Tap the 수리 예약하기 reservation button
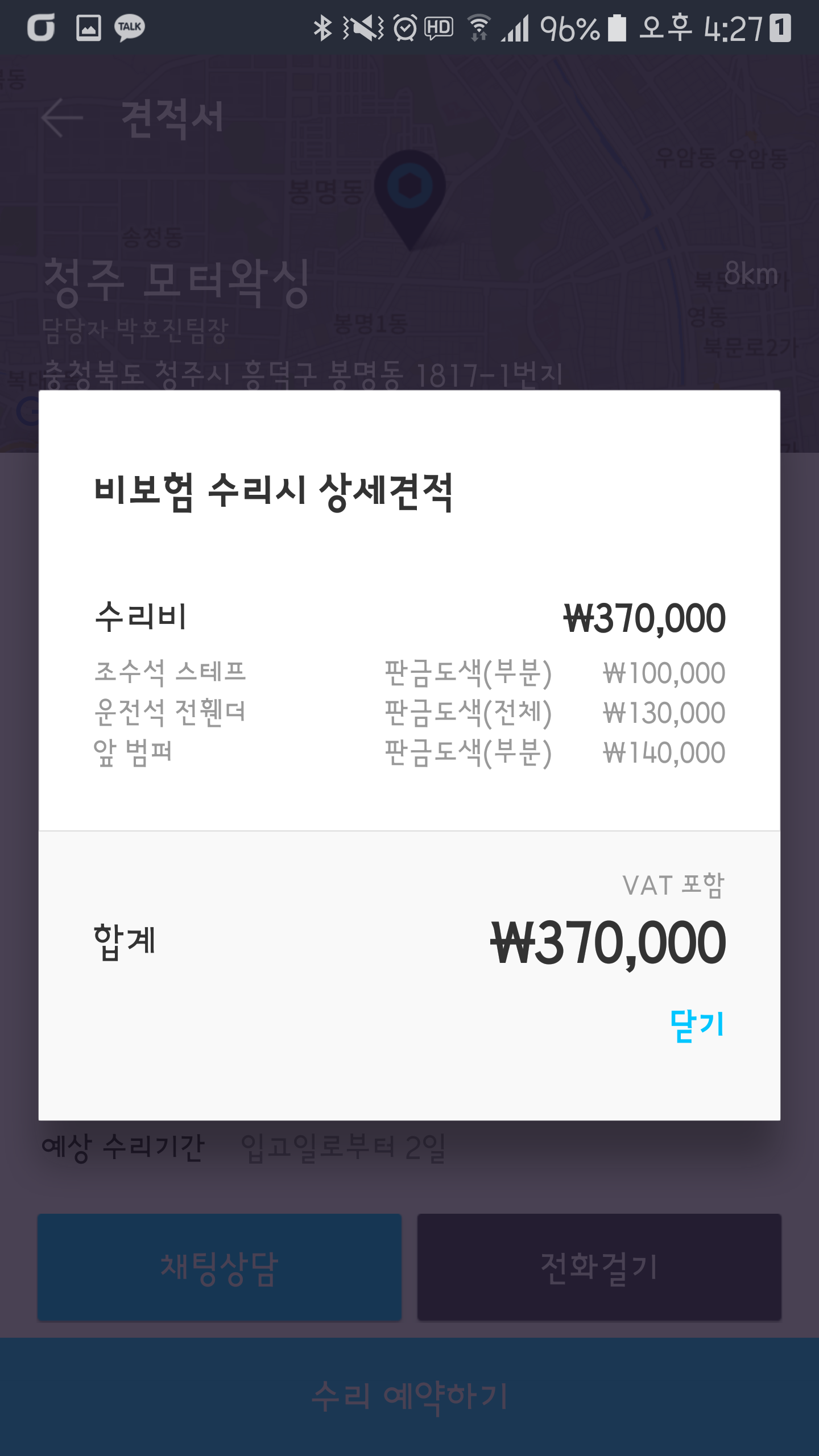The height and width of the screenshot is (1456, 819). (x=409, y=1396)
